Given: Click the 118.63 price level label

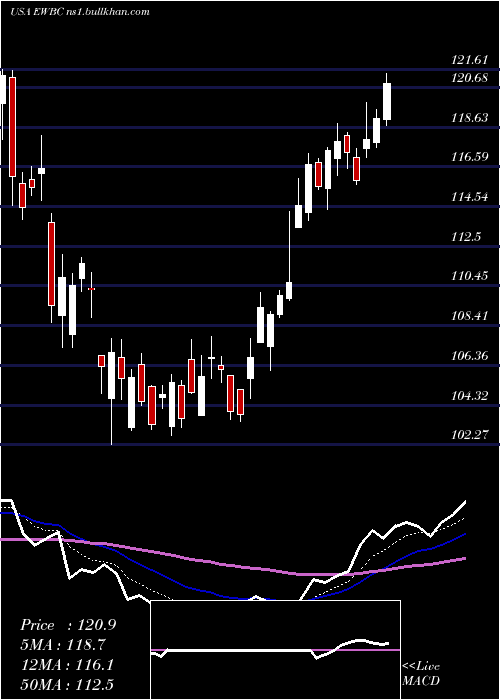Looking at the screenshot, I should (x=470, y=118).
